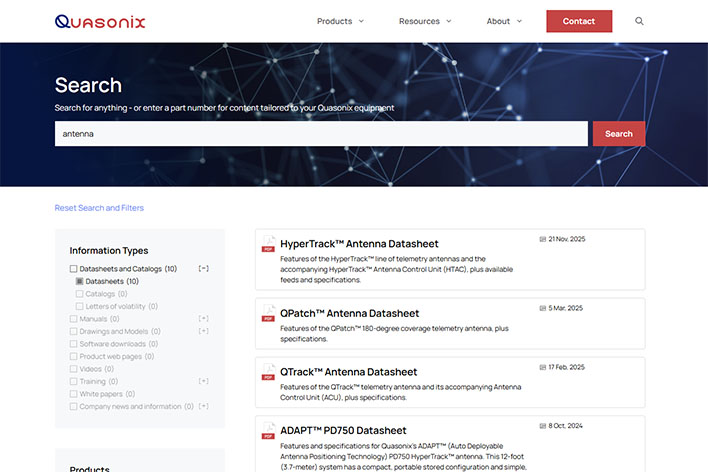The width and height of the screenshot is (708, 472).
Task: Open the HyperTrack Antenna Datasheet PDF icon
Action: (268, 245)
